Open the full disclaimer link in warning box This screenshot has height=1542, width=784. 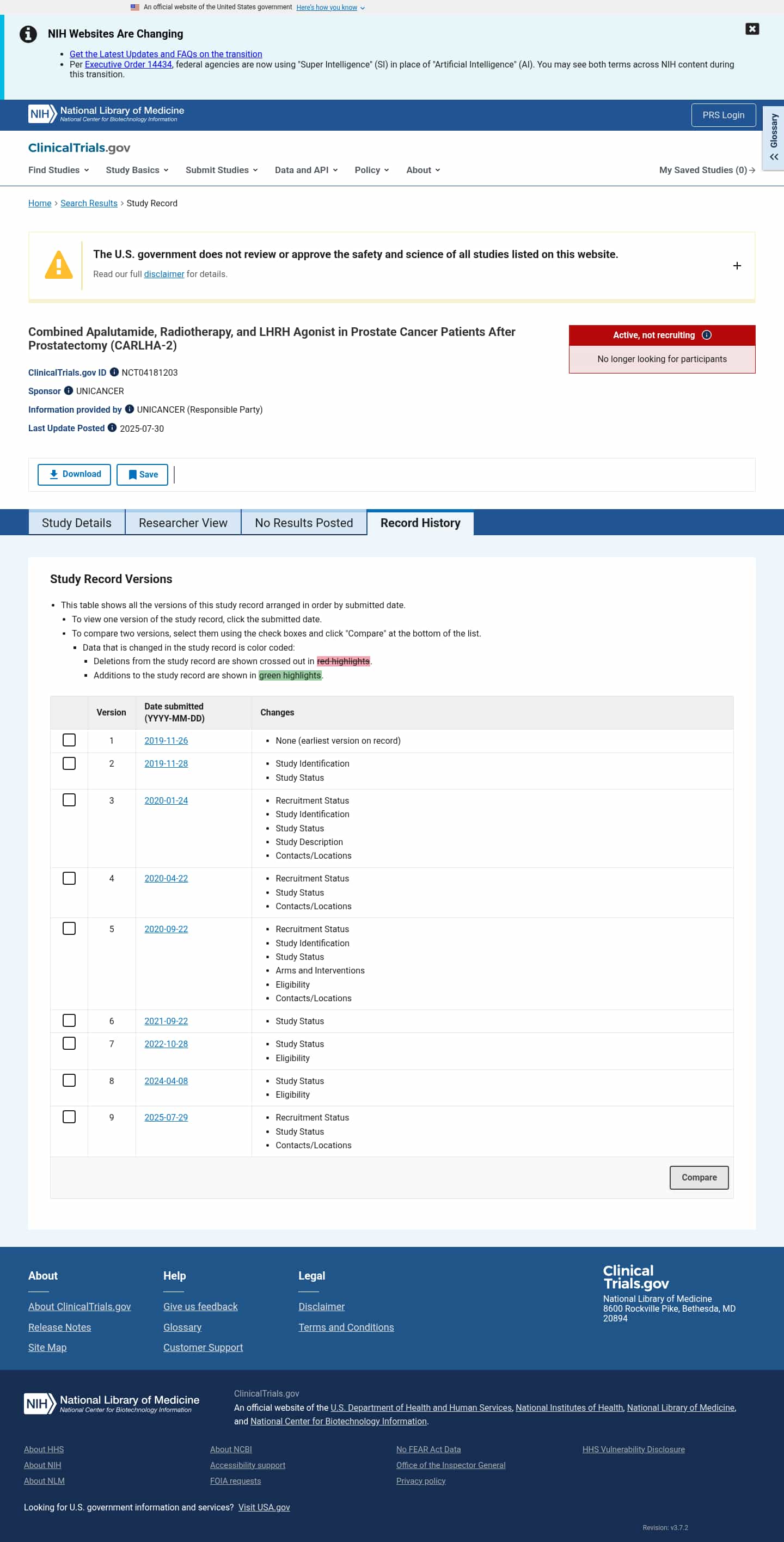point(164,273)
